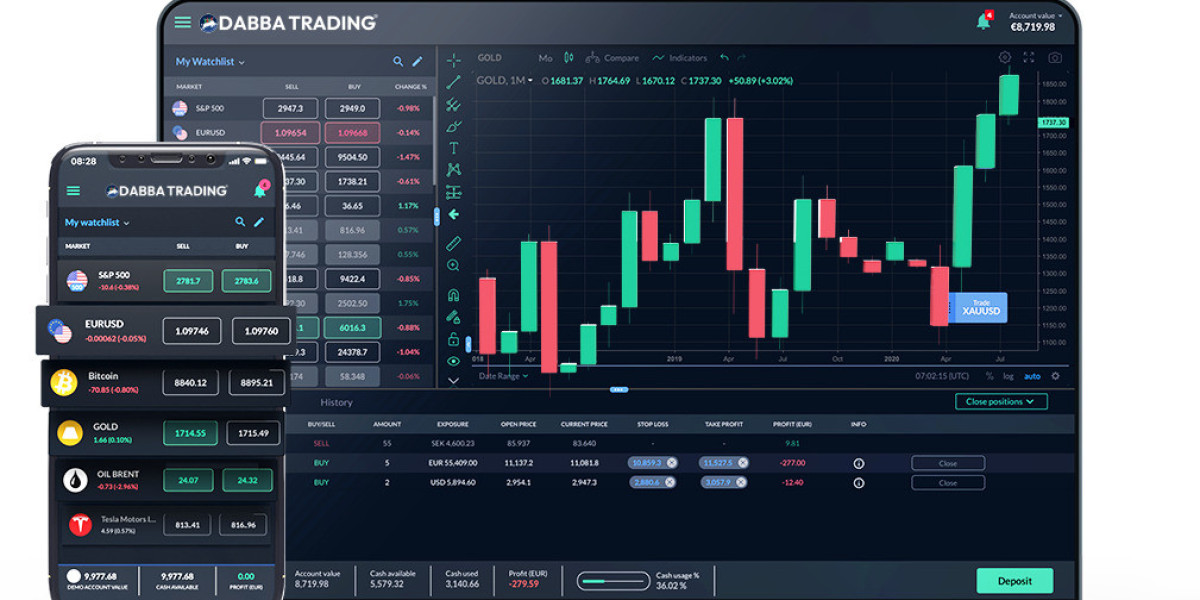View info for the -12.40 profit position
1200x600 pixels.
(x=858, y=482)
